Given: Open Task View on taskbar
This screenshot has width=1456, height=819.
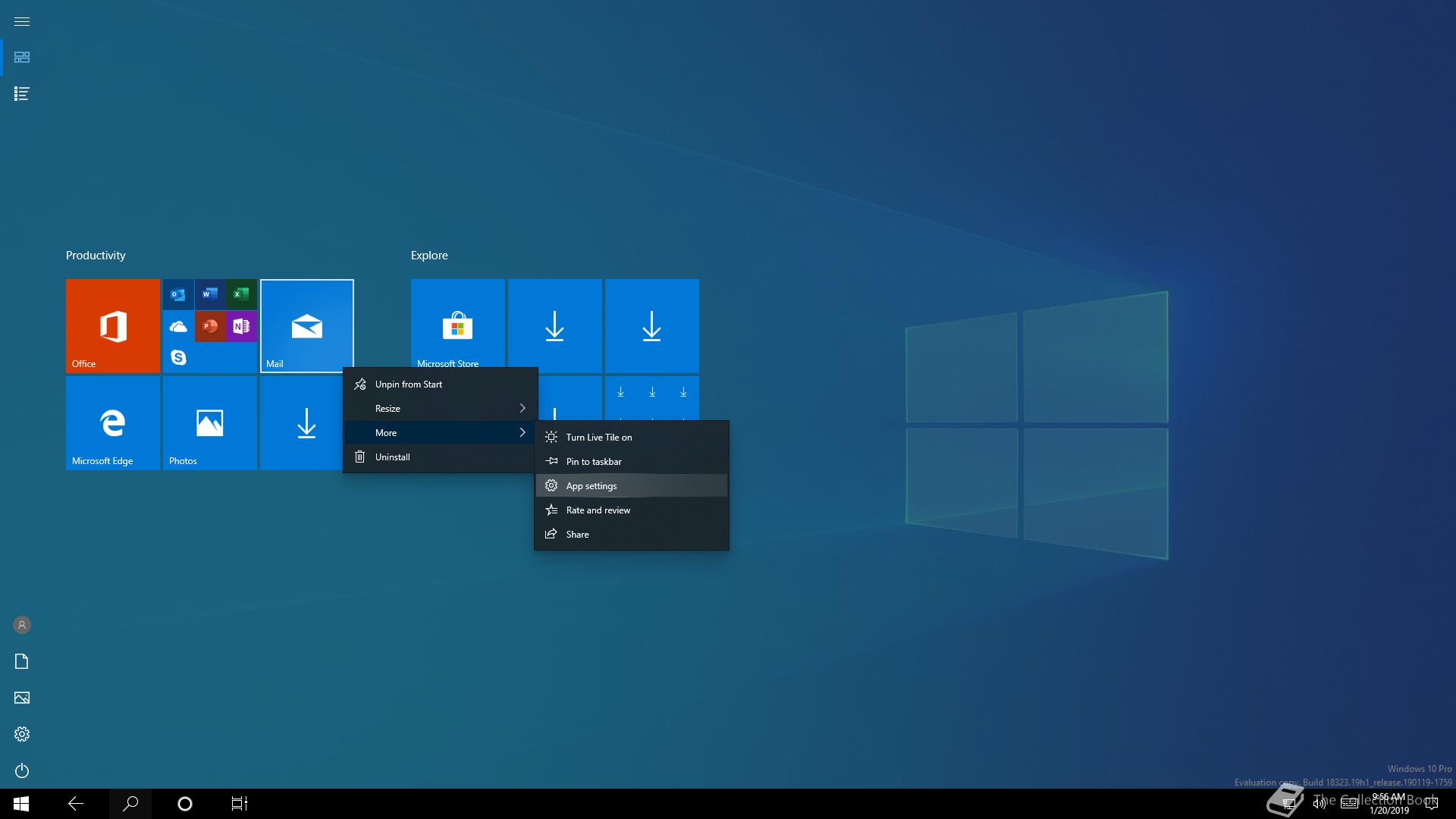Looking at the screenshot, I should click(x=240, y=804).
